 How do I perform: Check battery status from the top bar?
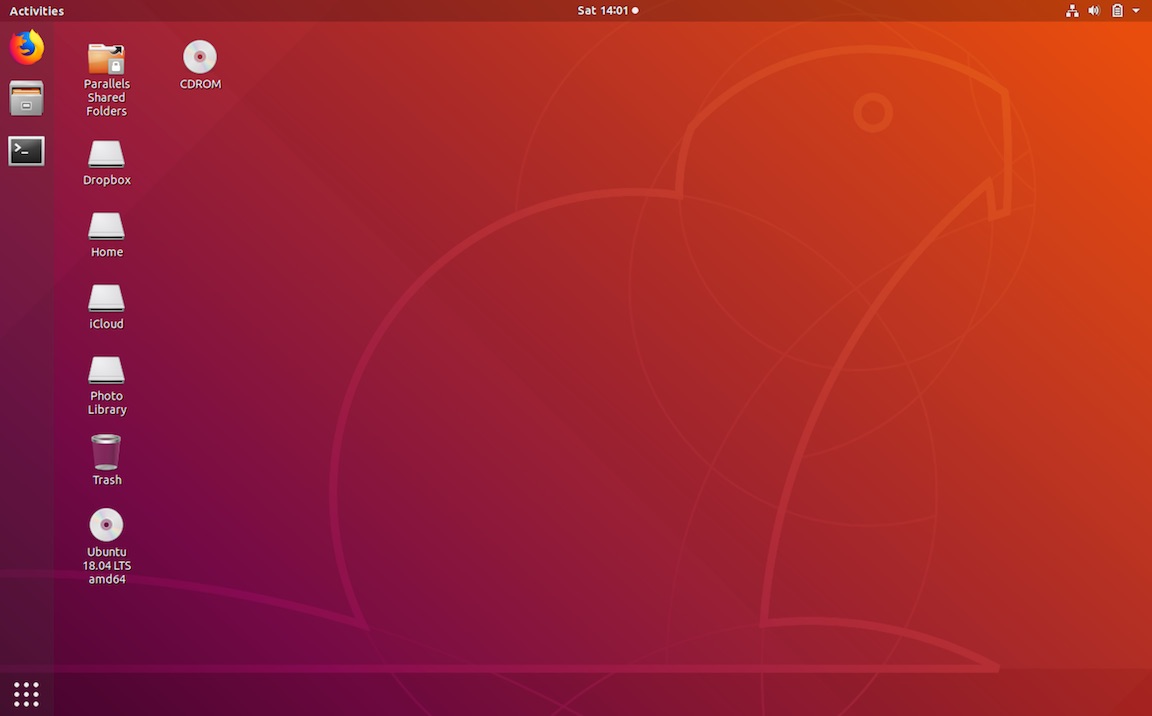1117,10
